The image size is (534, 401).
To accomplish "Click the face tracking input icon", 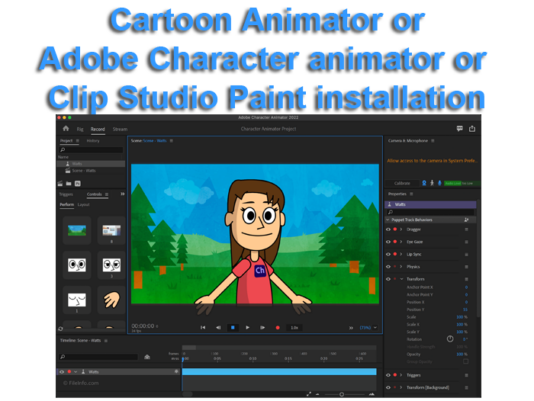I will (x=424, y=183).
